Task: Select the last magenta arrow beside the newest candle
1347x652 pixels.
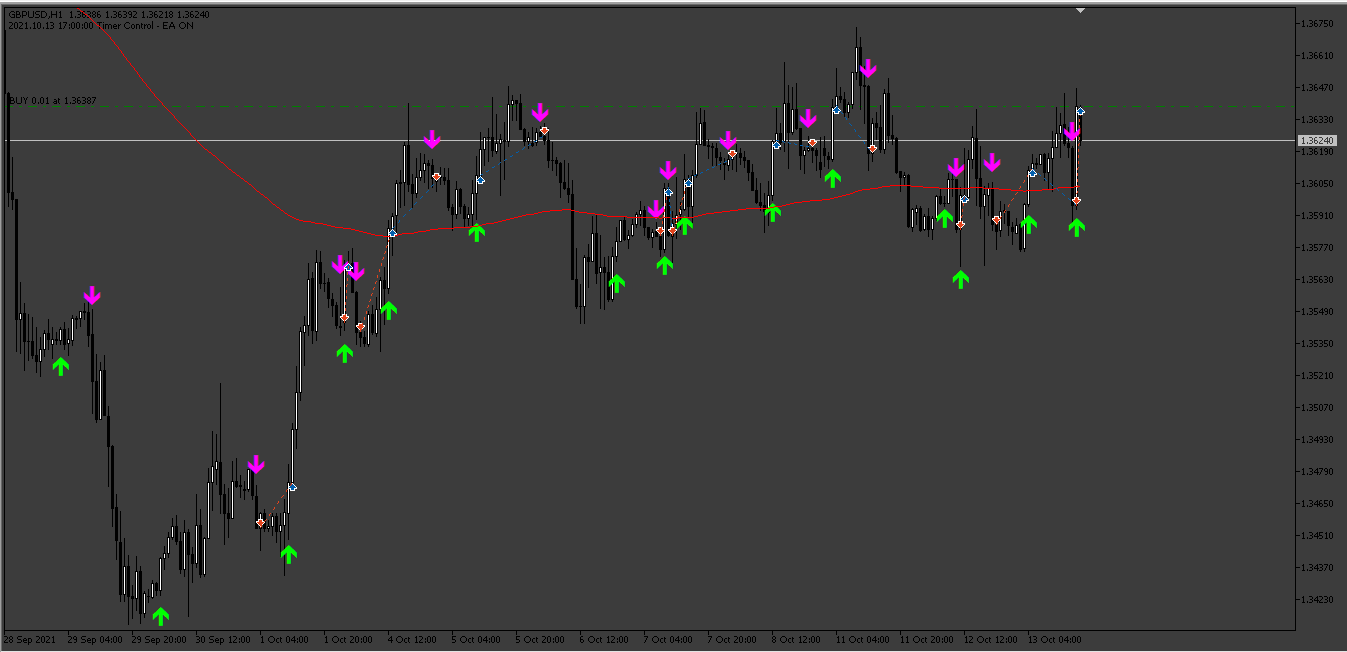Action: click(x=1071, y=131)
